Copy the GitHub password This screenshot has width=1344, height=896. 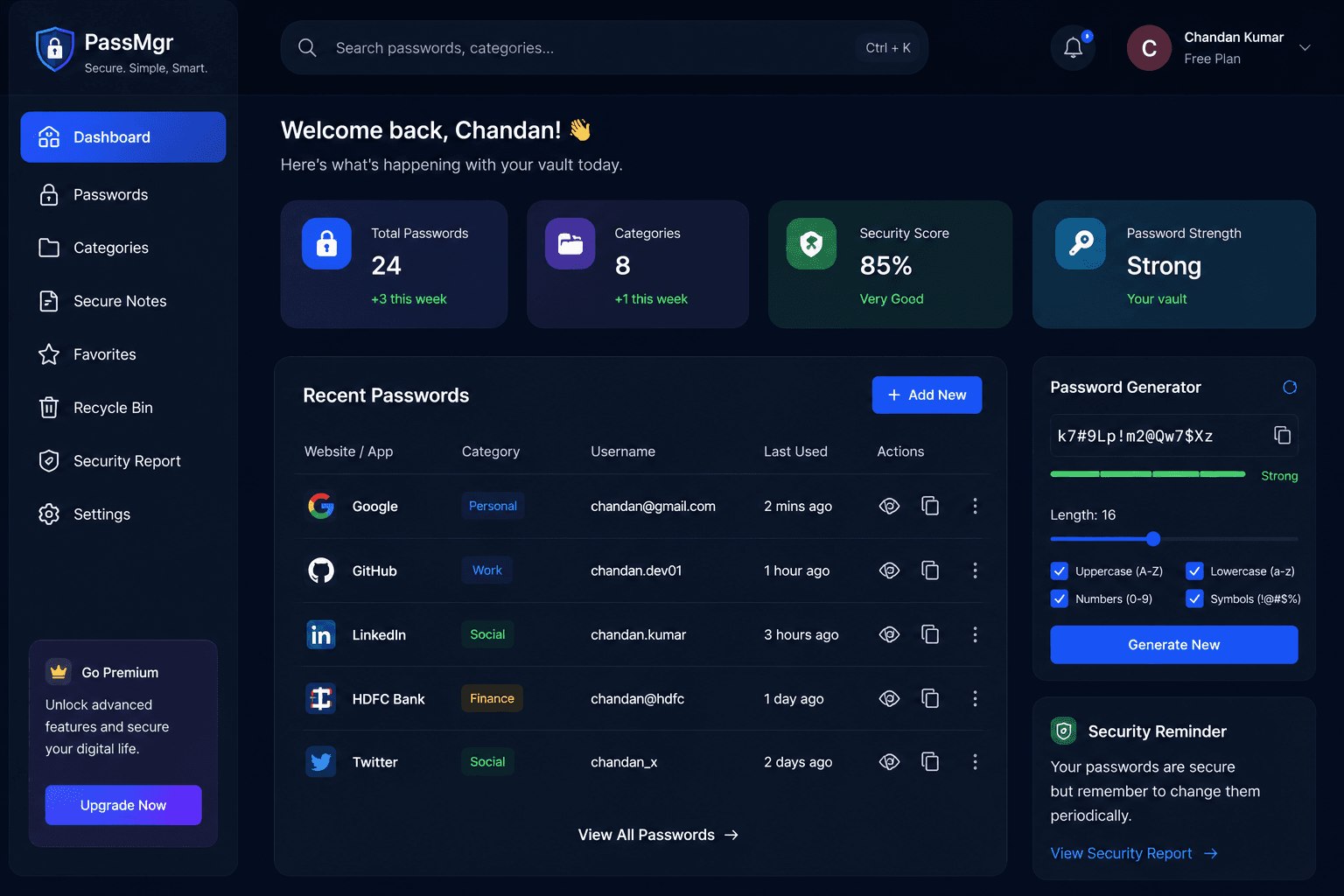(930, 570)
